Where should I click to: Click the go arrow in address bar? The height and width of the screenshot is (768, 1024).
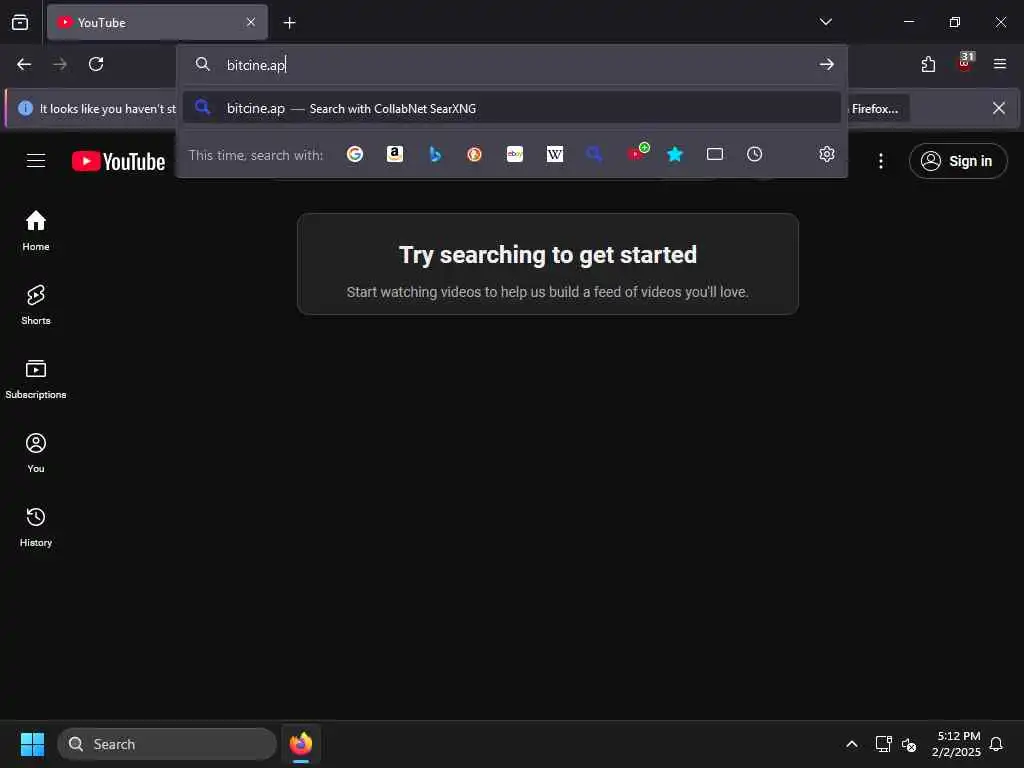[x=826, y=64]
